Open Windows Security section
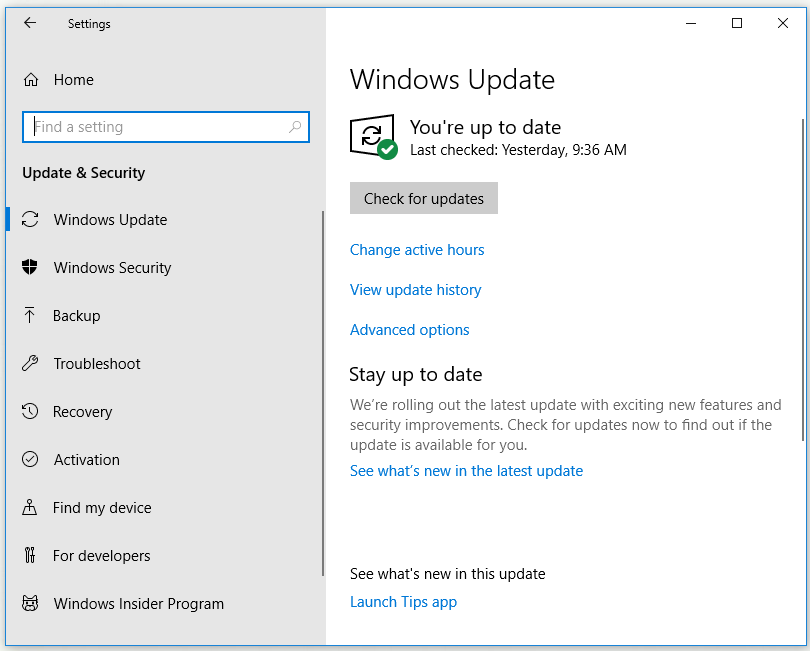The image size is (810, 651). (x=112, y=268)
